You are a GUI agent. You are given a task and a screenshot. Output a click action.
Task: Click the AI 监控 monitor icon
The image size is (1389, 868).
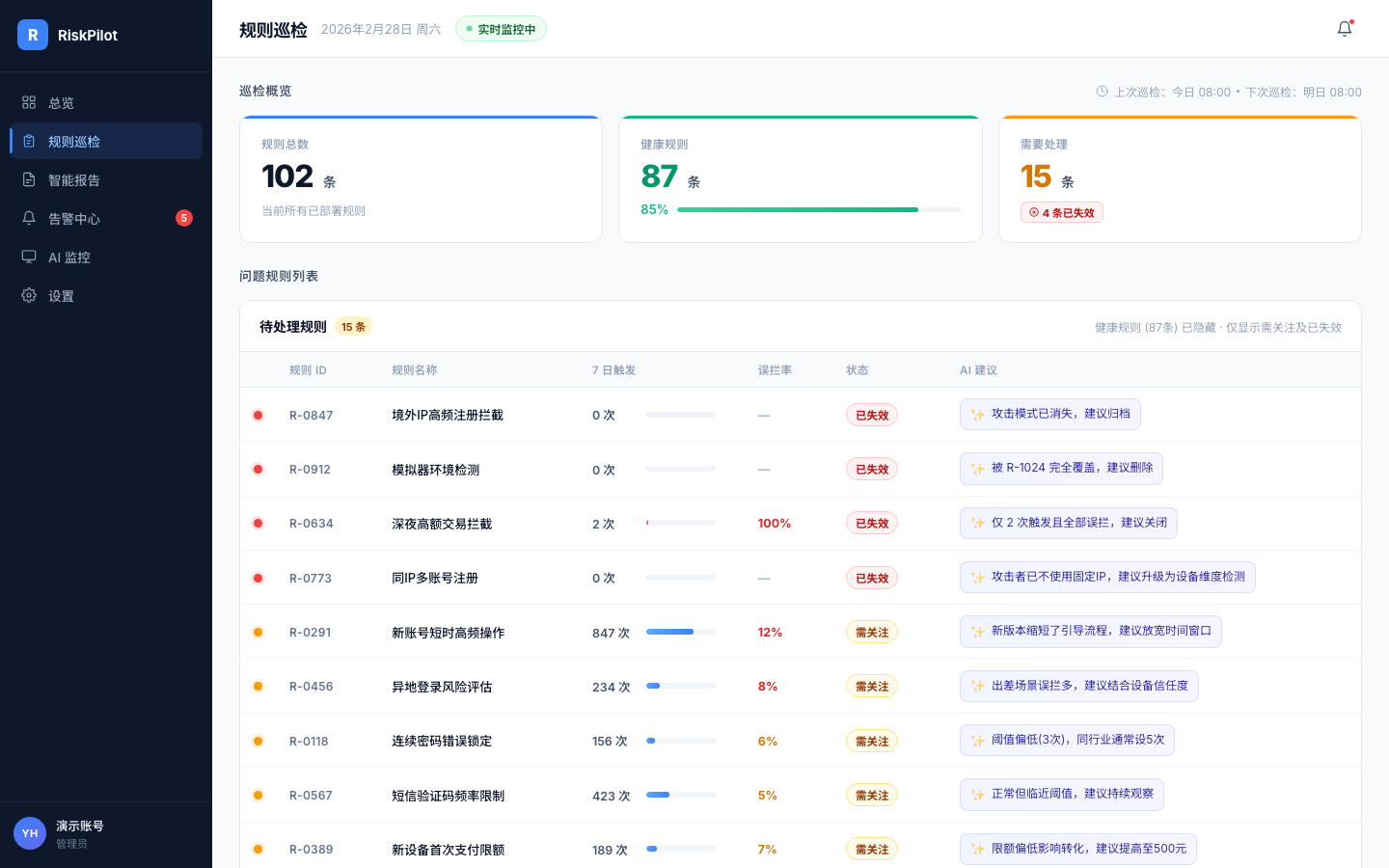[29, 257]
